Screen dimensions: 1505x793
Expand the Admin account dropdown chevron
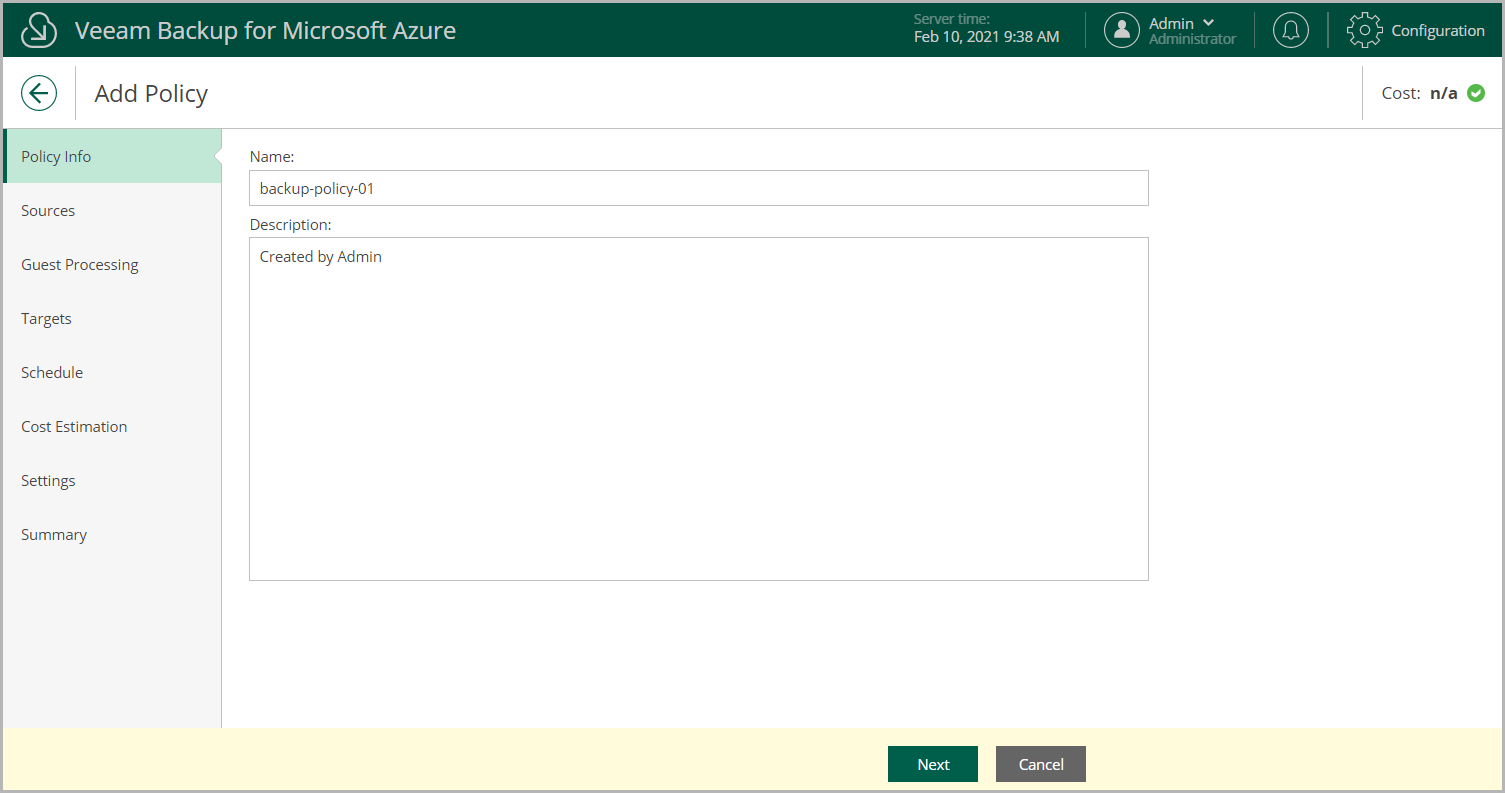point(1208,23)
